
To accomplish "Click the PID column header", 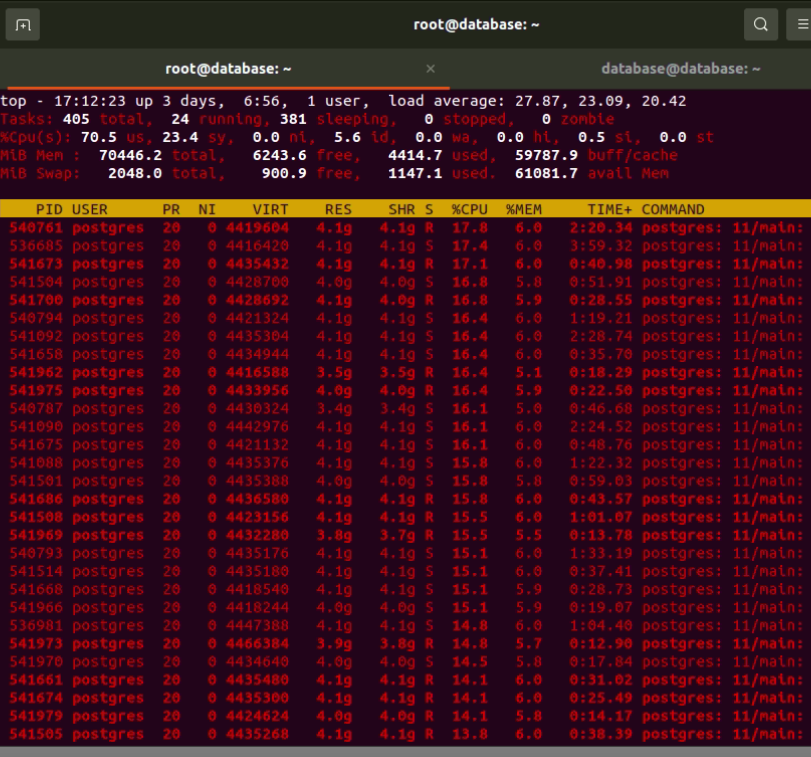I will pyautogui.click(x=47, y=210).
